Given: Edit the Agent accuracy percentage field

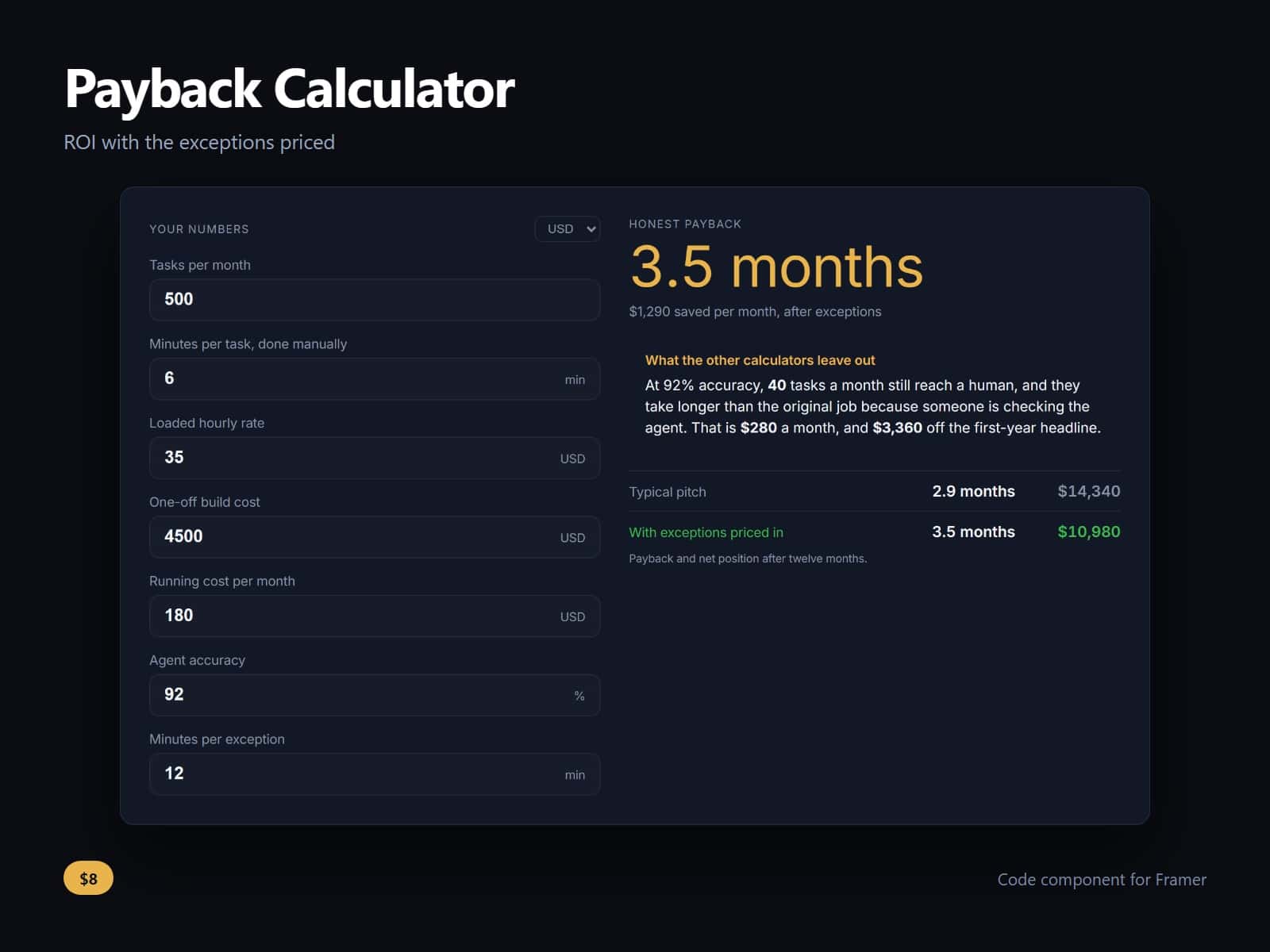Looking at the screenshot, I should [375, 695].
